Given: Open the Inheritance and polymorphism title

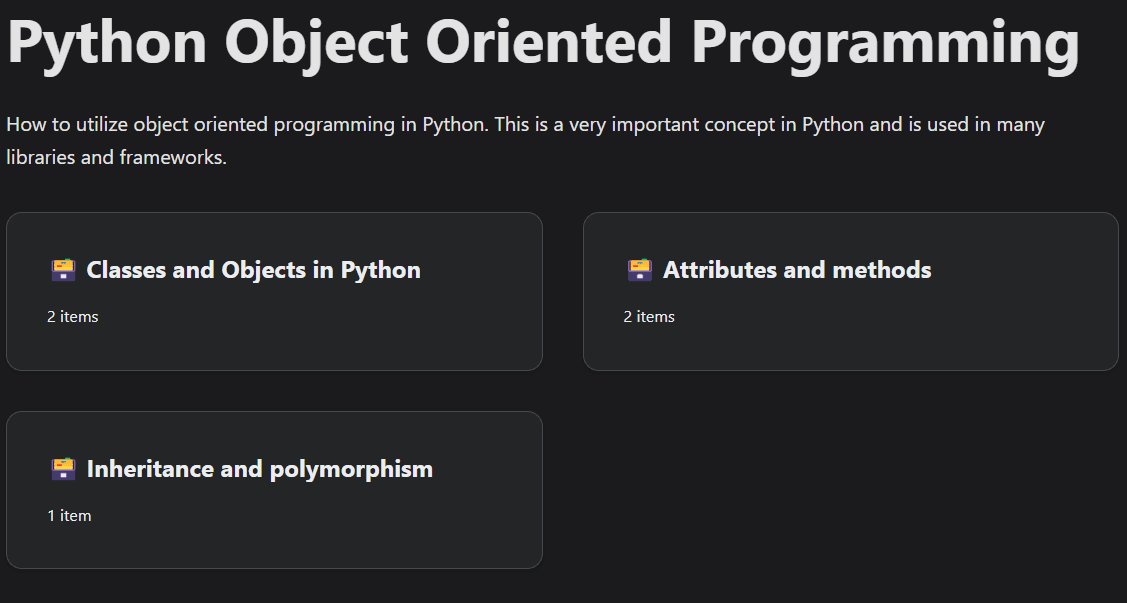Looking at the screenshot, I should [x=259, y=469].
